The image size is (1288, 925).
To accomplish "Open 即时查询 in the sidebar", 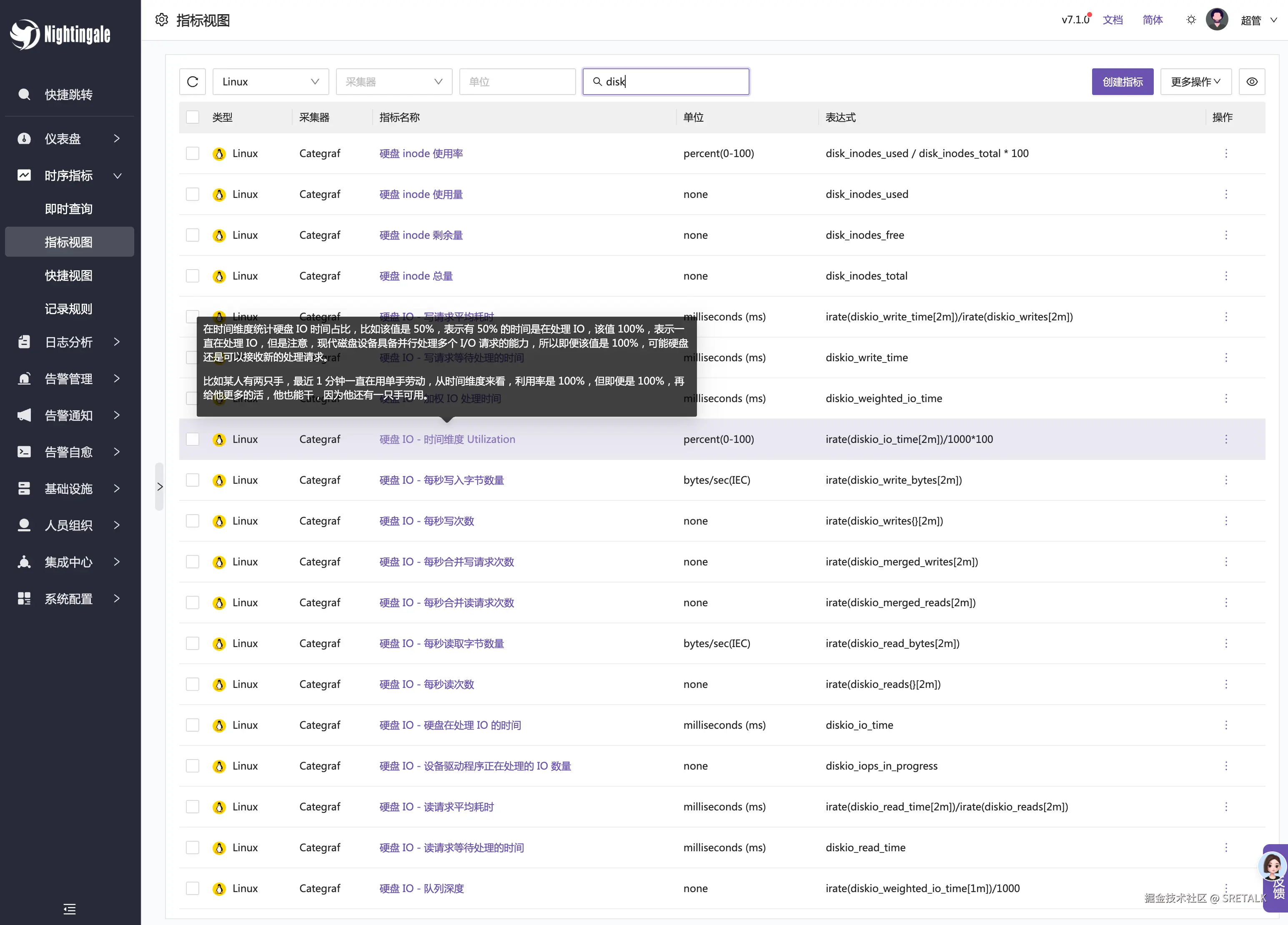I will point(69,209).
